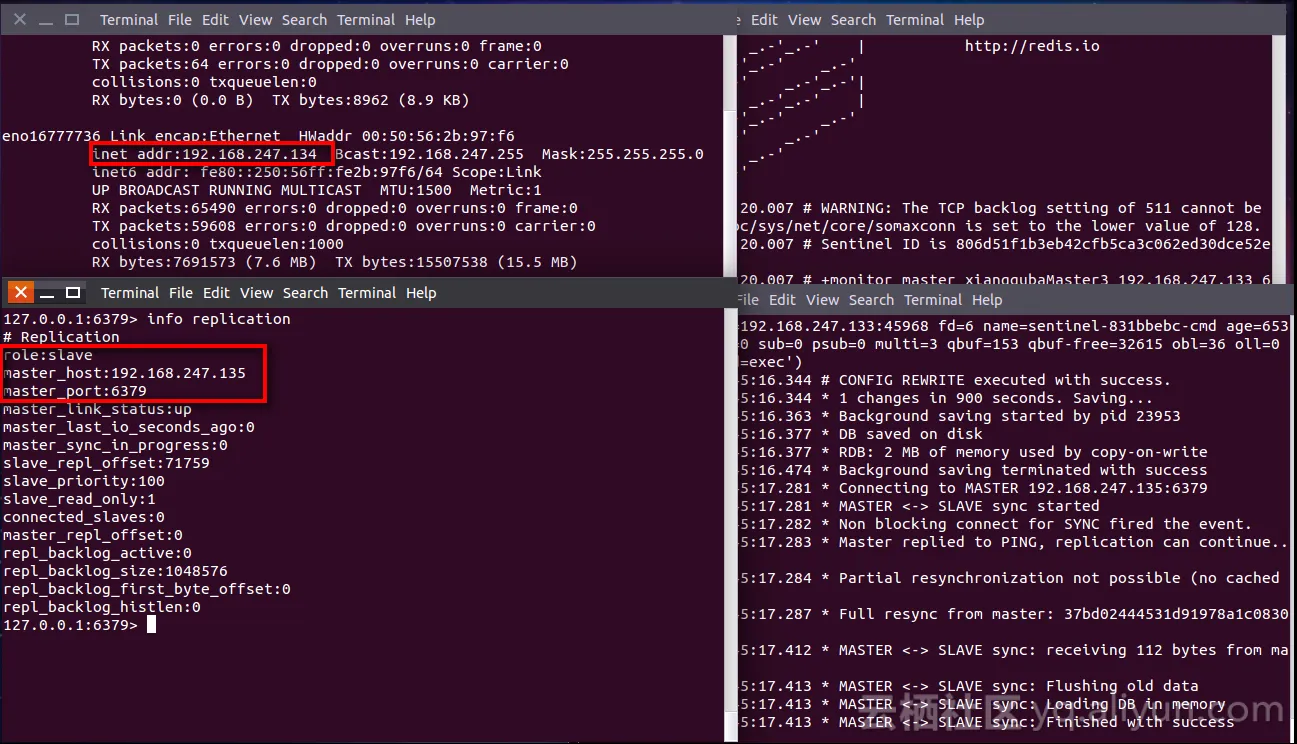This screenshot has height=744, width=1297.
Task: Open Edit menu in the sync log terminal
Action: coord(783,300)
